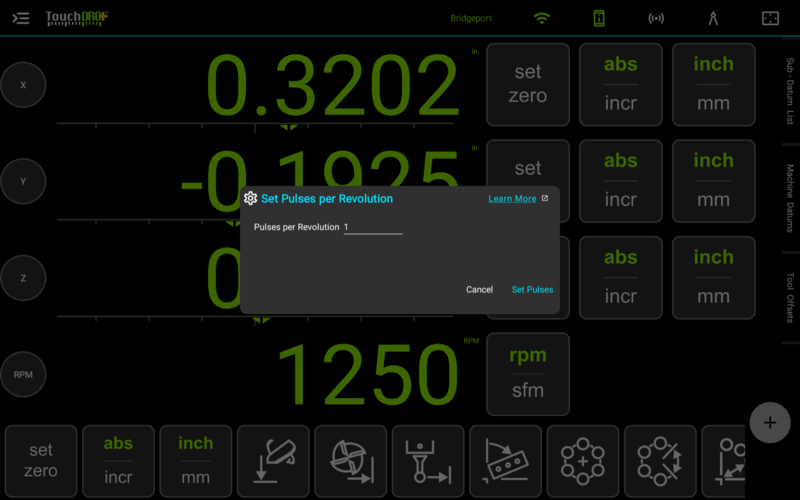
Task: Select the edge finder touch-off tool icon
Action: pos(273,461)
